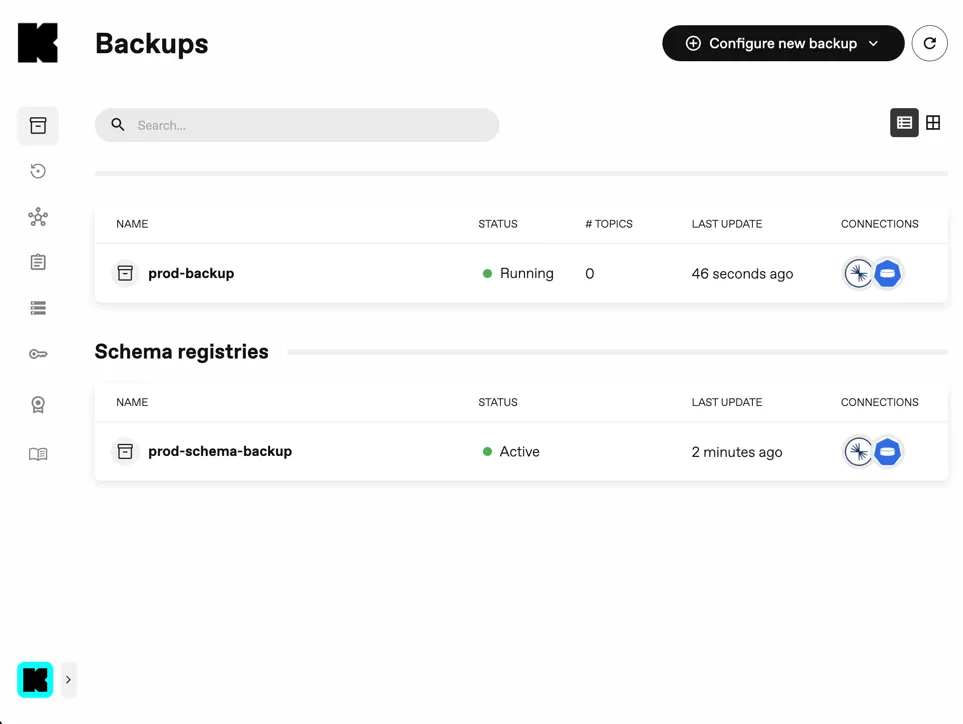Screen dimensions: 963x724
Task: Open the key credentials sidebar icon
Action: [38, 354]
